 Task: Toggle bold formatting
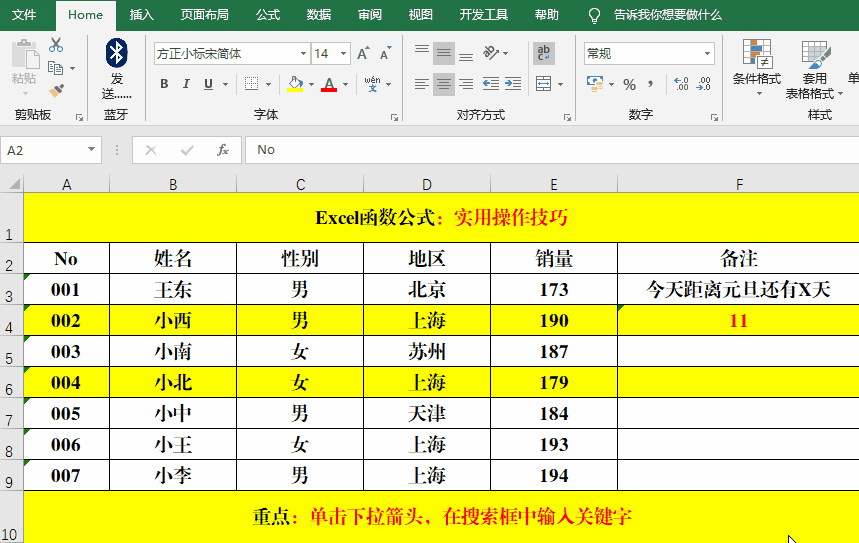[x=164, y=85]
